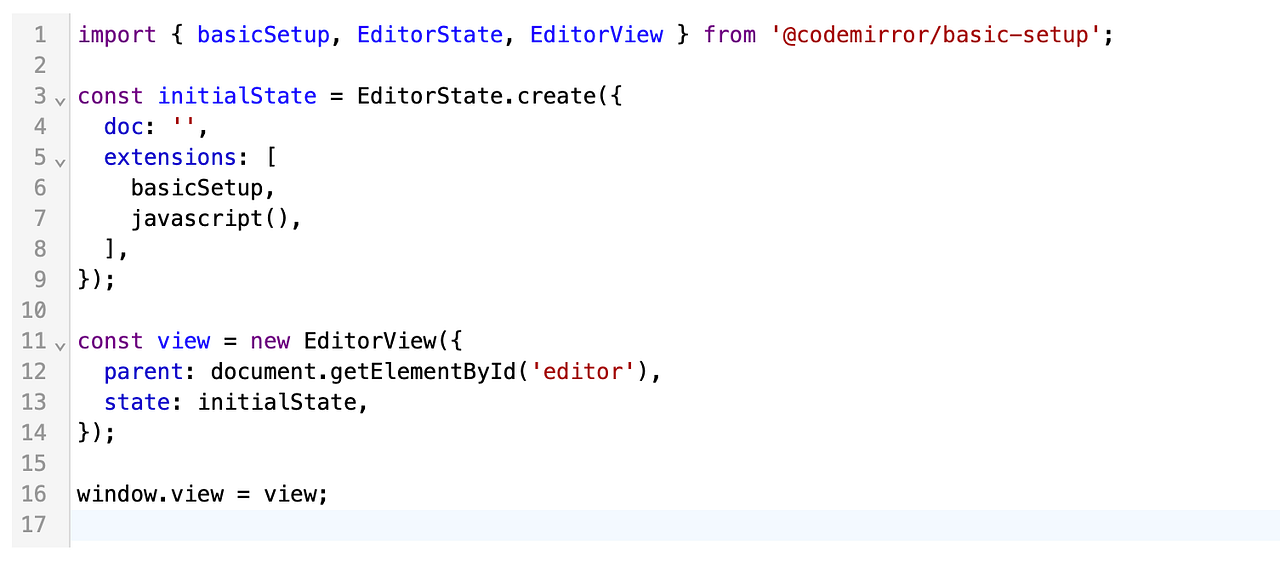Viewport: 1280px width, 583px height.
Task: Click the 'editor' string inside getElementById
Action: point(583,371)
